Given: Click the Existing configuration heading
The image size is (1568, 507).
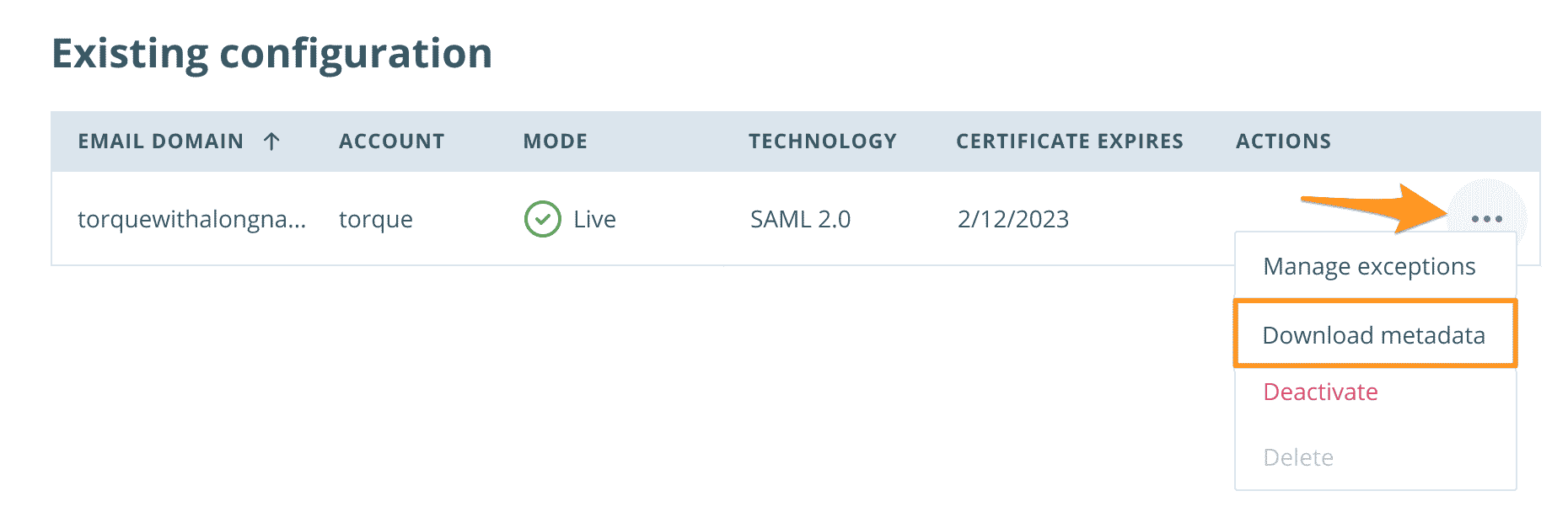Looking at the screenshot, I should 271,54.
